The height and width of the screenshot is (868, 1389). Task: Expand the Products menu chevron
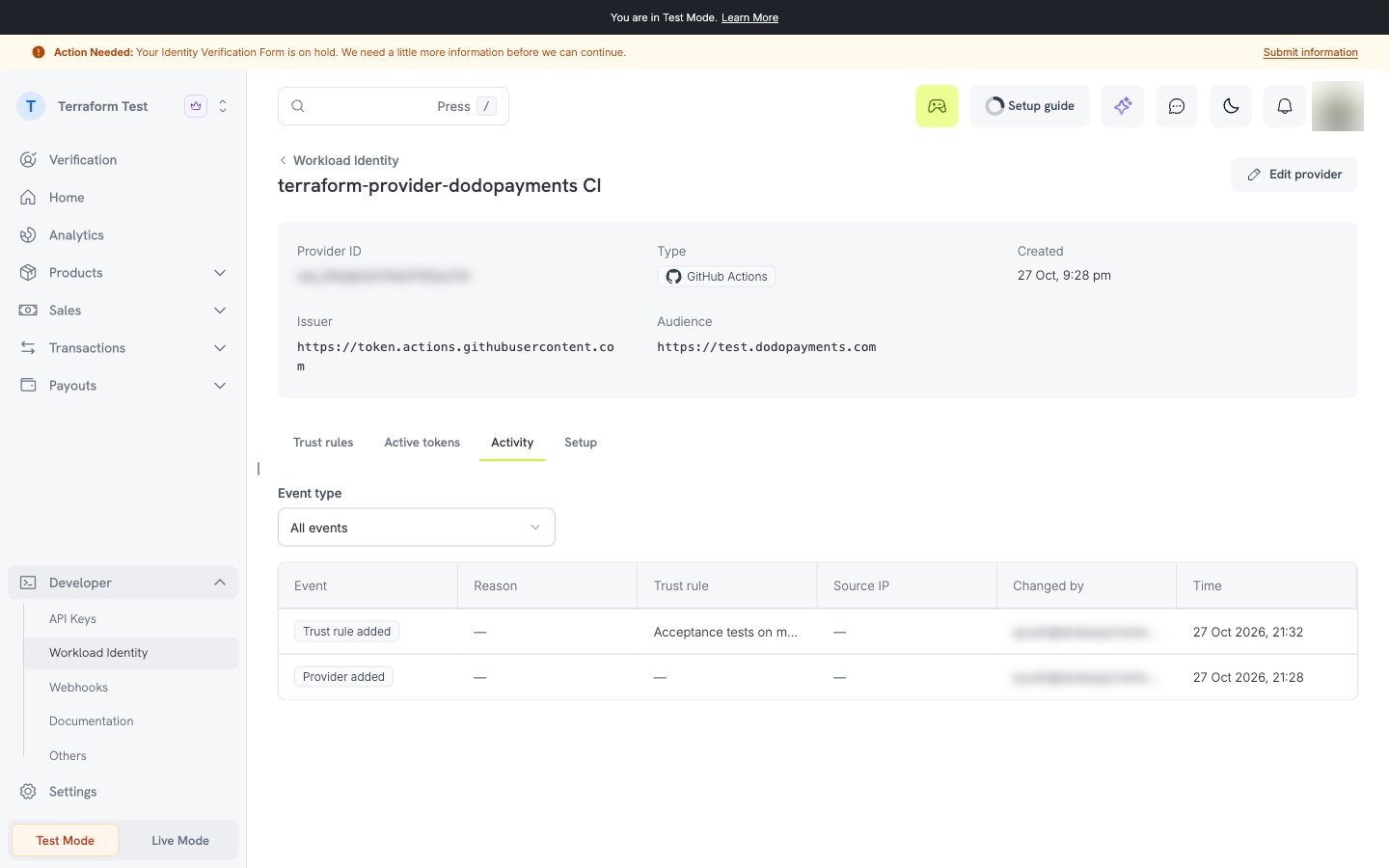pyautogui.click(x=220, y=273)
